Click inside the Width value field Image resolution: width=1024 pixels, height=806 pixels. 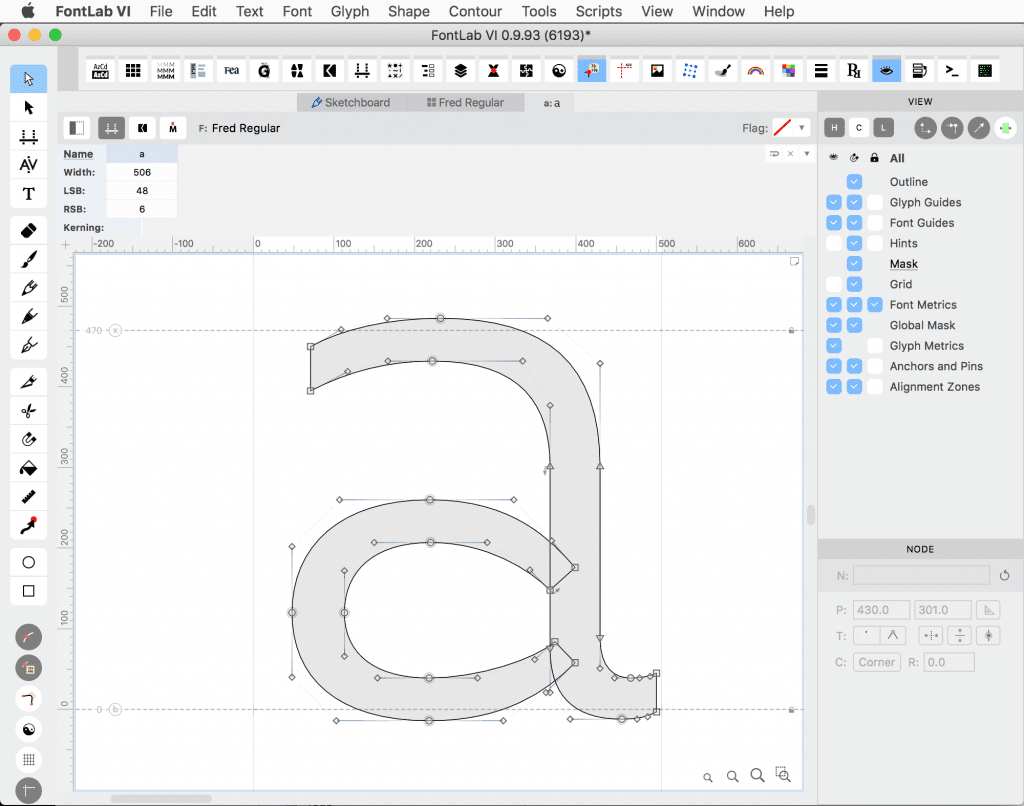[x=142, y=172]
